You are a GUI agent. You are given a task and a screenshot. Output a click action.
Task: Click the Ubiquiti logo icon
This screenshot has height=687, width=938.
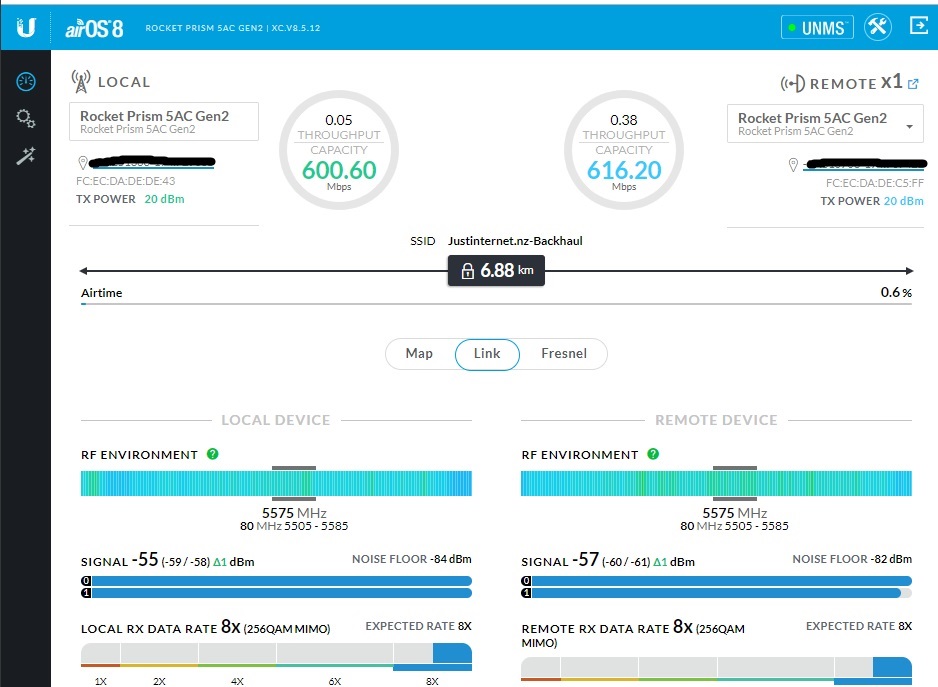tap(26, 27)
